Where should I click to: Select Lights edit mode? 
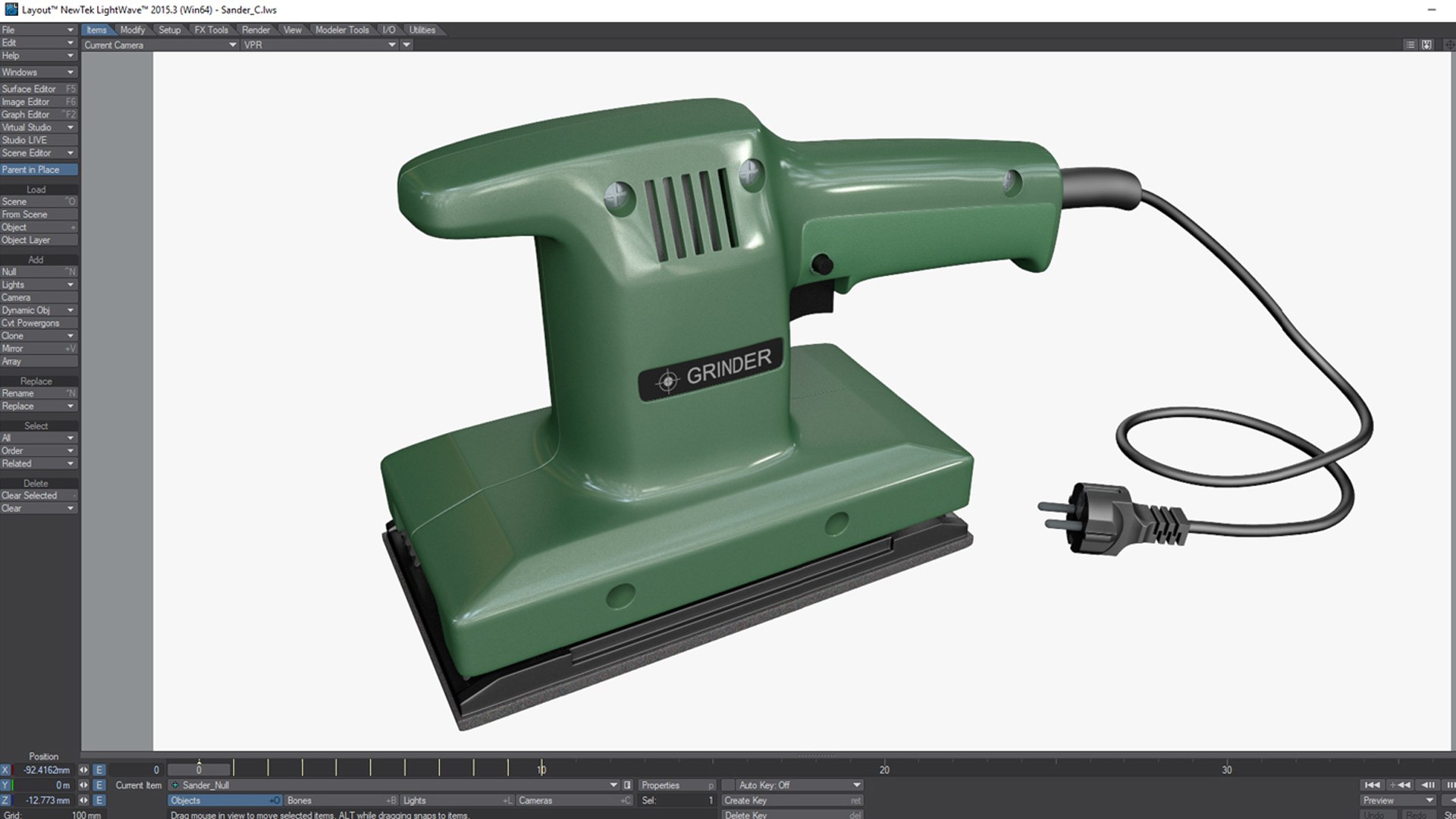pos(457,800)
